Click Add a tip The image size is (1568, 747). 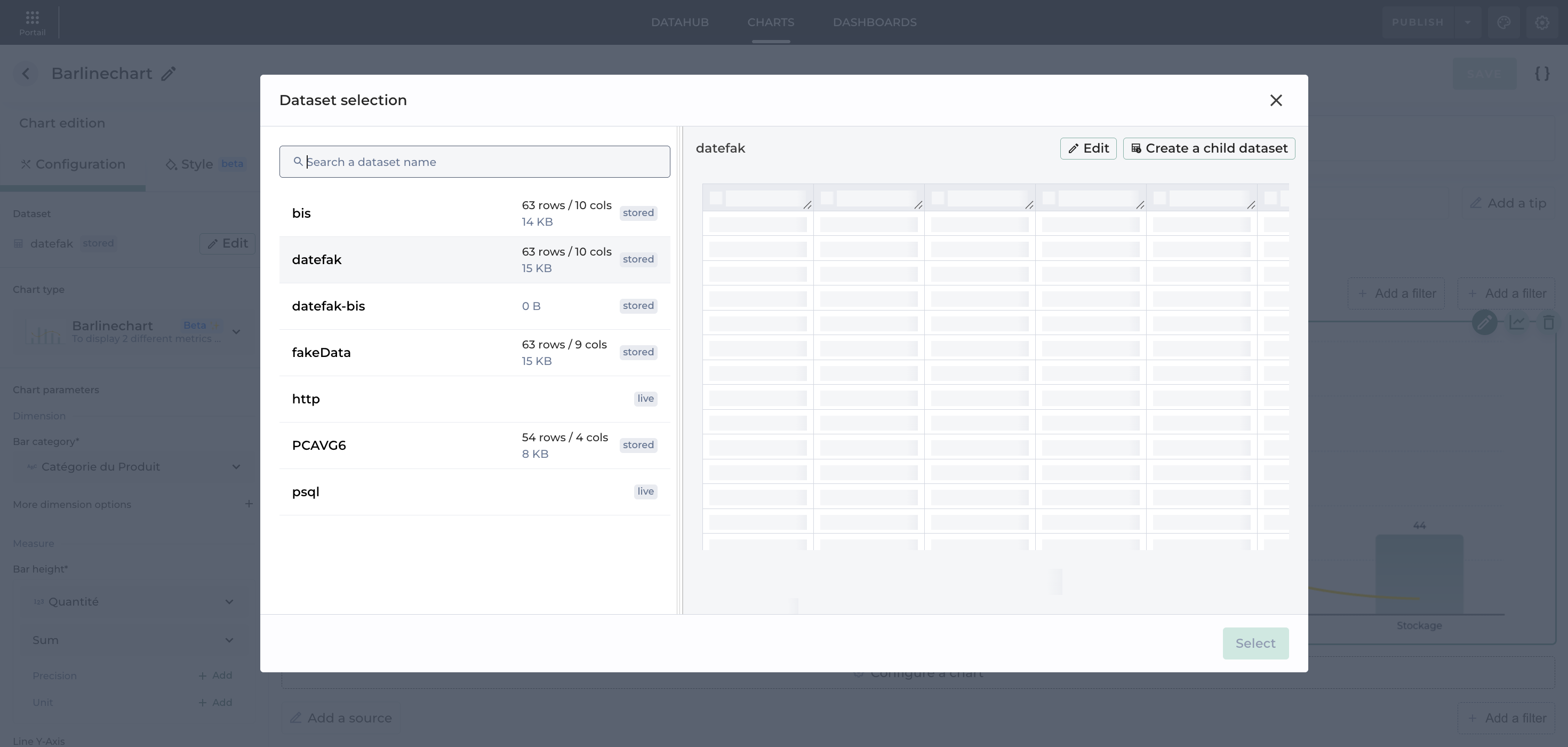(1508, 203)
